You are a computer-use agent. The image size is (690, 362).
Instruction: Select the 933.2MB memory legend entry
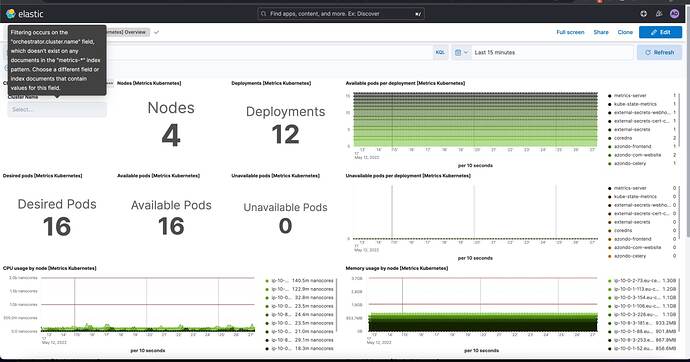tap(645, 323)
